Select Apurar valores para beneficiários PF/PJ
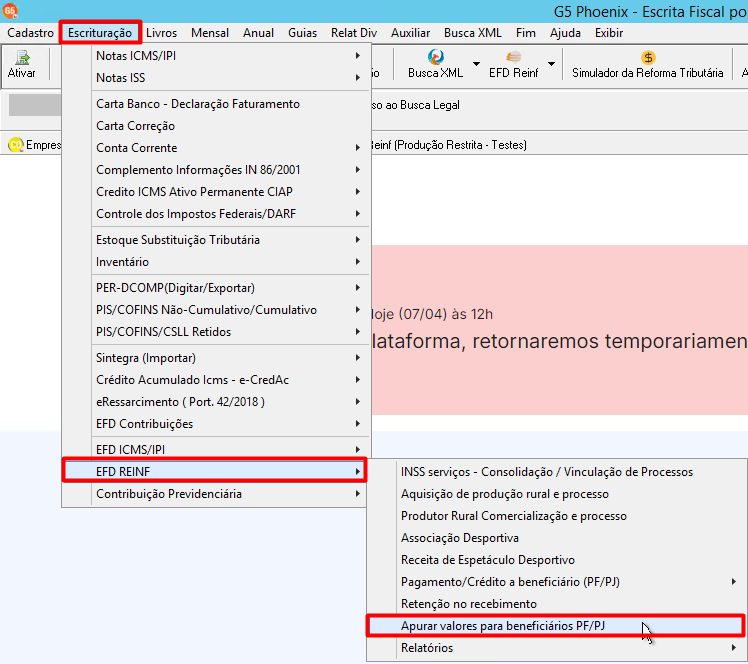This screenshot has height=664, width=748. pyautogui.click(x=555, y=625)
